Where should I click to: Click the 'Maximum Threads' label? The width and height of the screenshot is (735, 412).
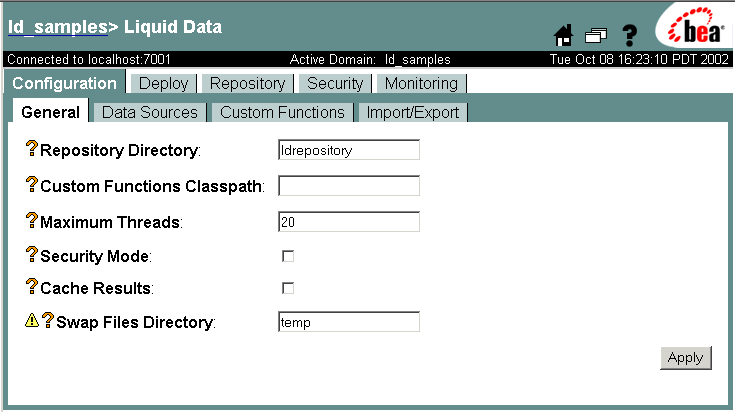click(111, 222)
